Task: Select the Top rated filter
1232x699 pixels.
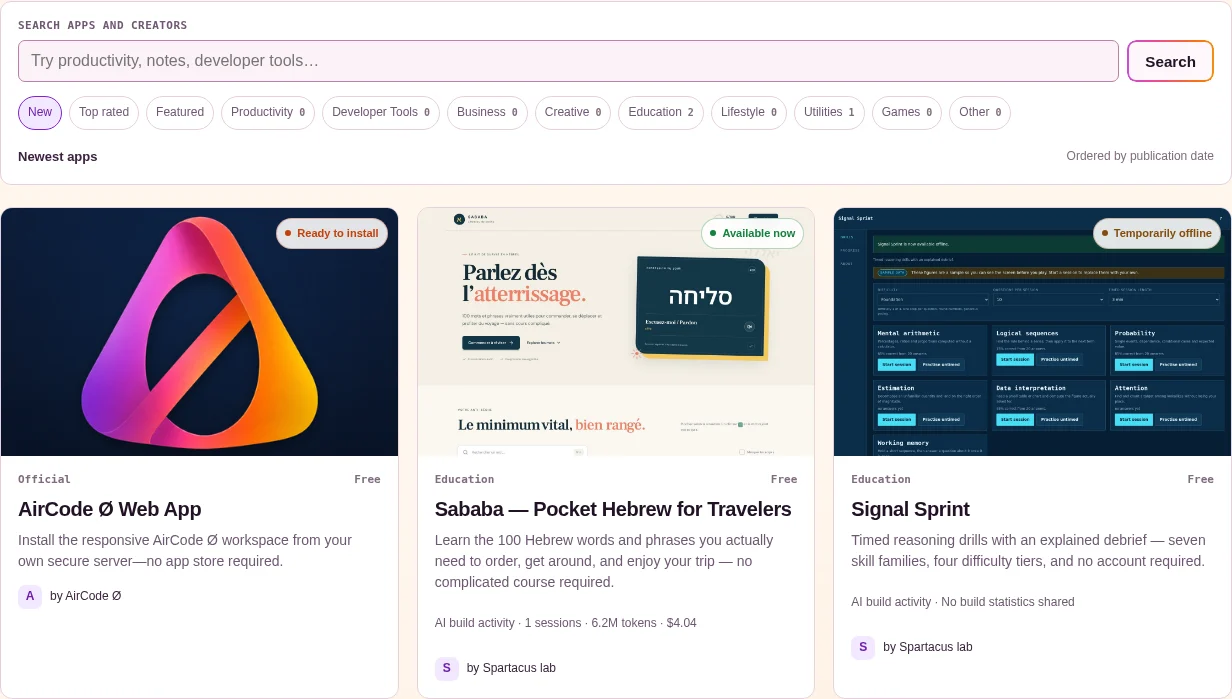Action: (104, 112)
